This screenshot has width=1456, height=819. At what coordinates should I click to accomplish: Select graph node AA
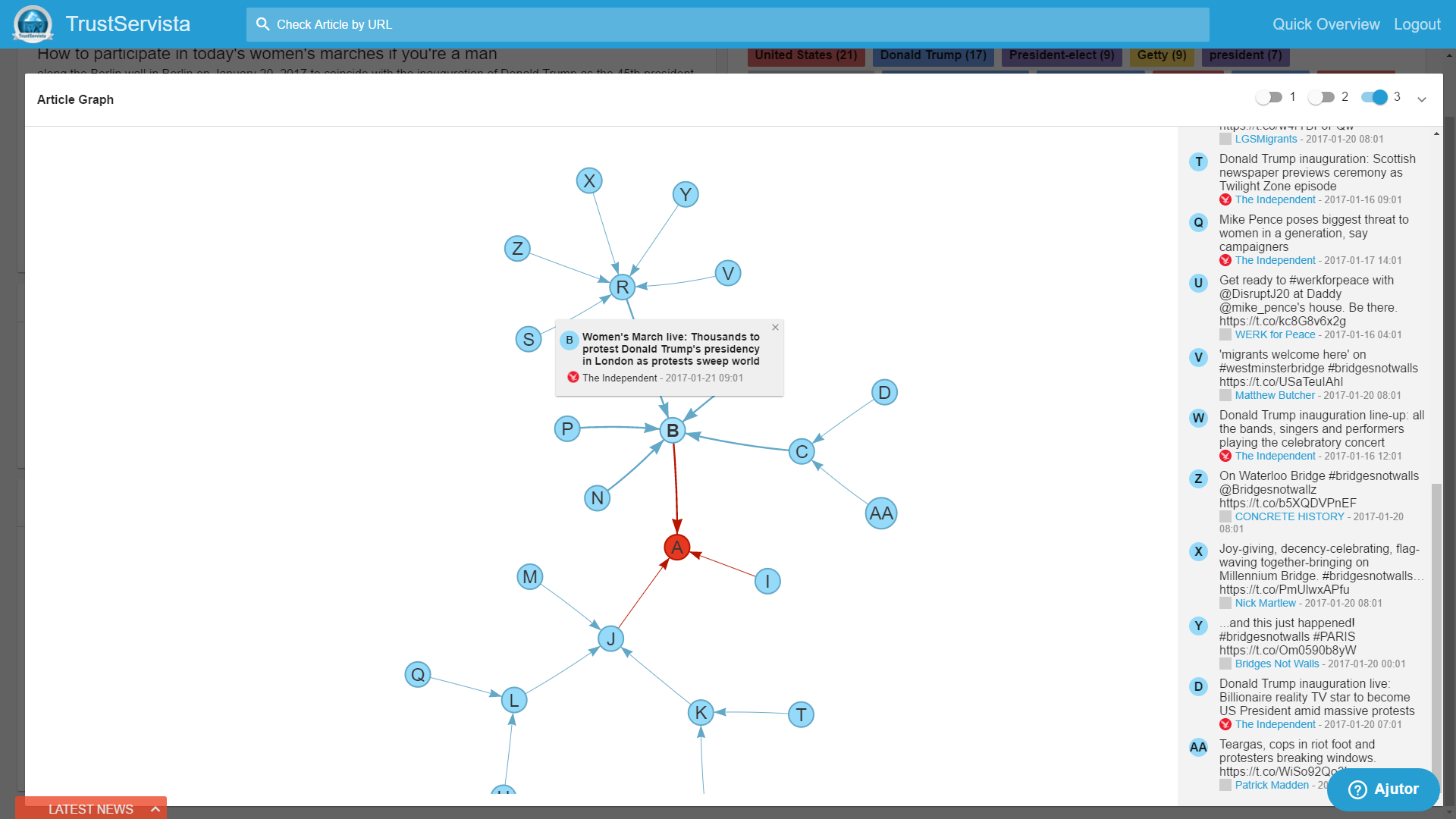(x=880, y=513)
